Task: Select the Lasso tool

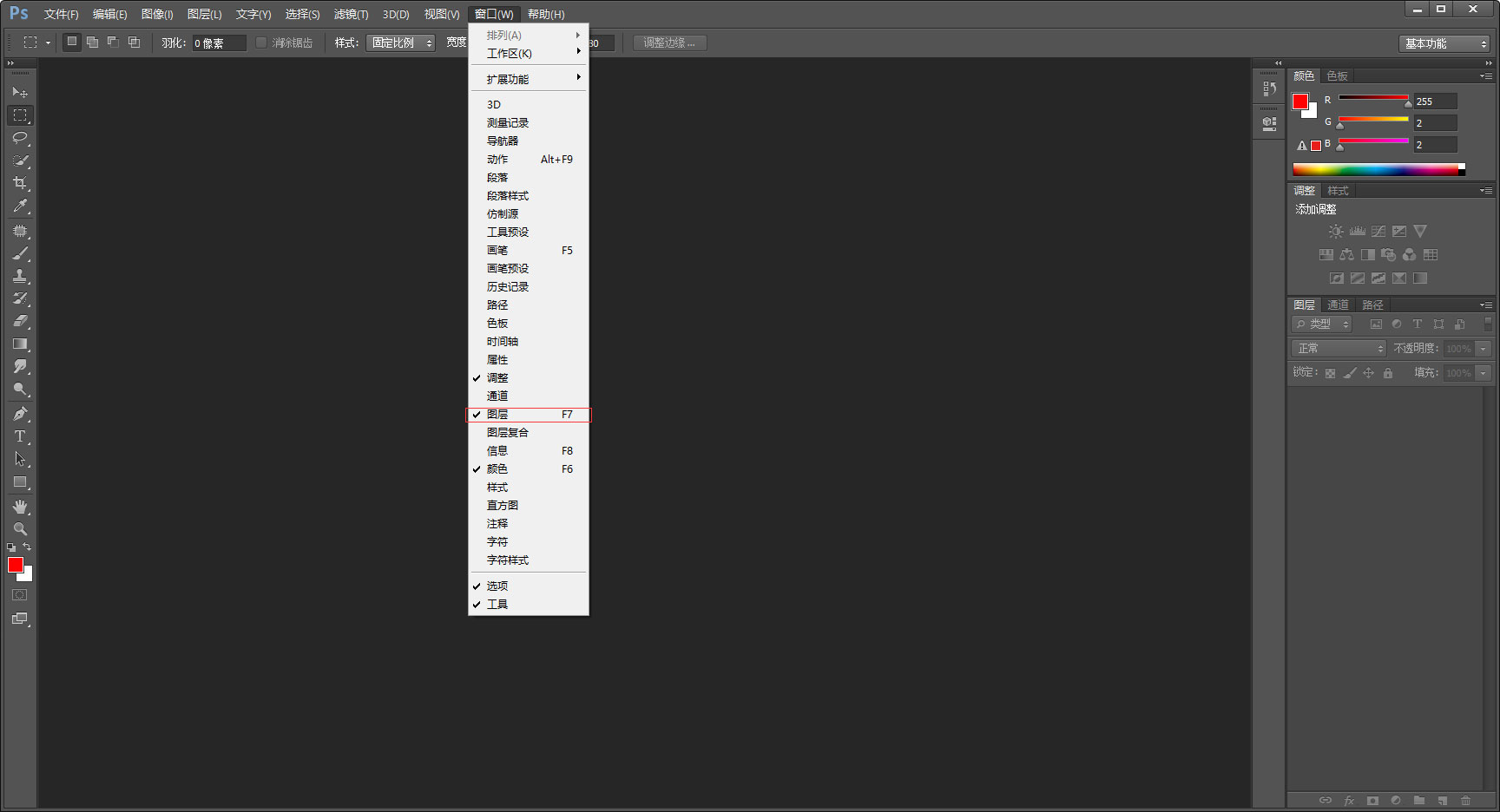Action: coord(20,137)
